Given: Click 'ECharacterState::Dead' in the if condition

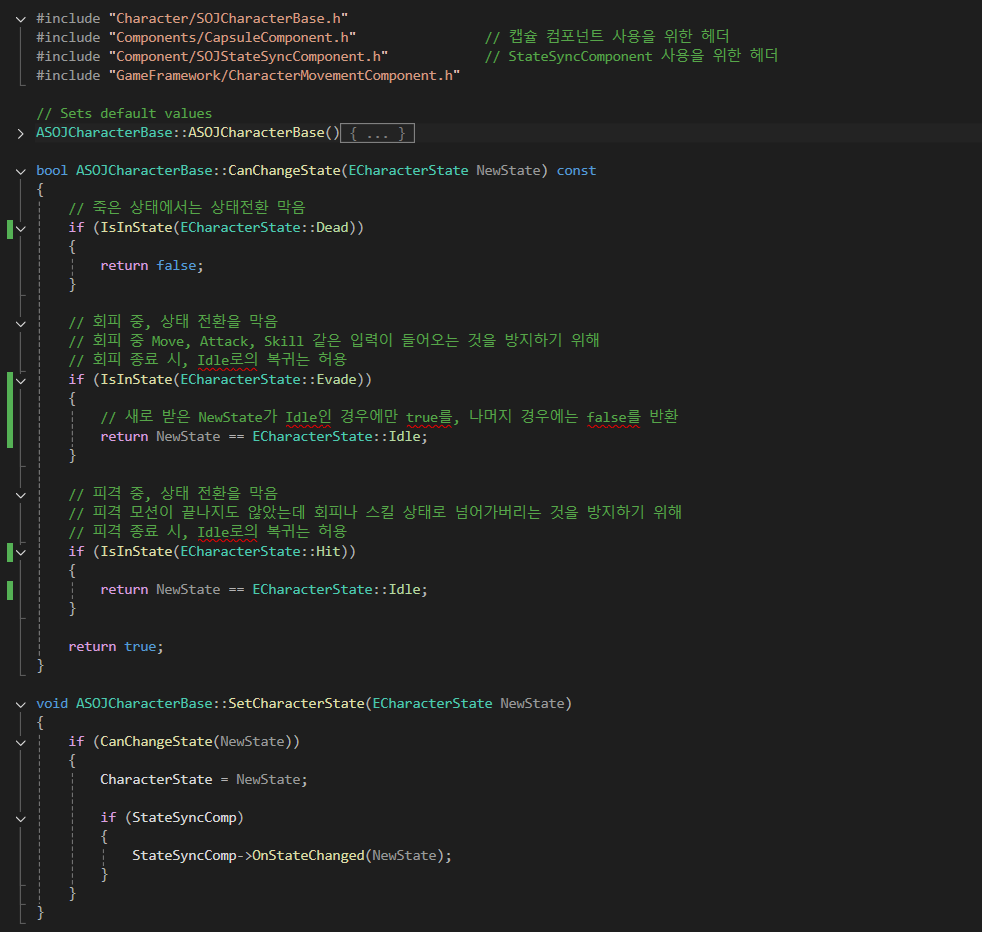Looking at the screenshot, I should pos(264,227).
